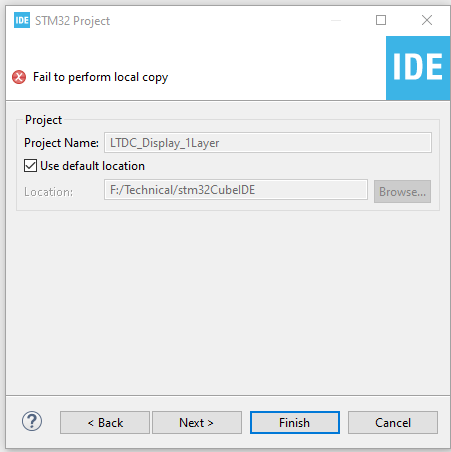This screenshot has height=452, width=451.
Task: Close the STM32 Project dialog with X
Action: [427, 20]
